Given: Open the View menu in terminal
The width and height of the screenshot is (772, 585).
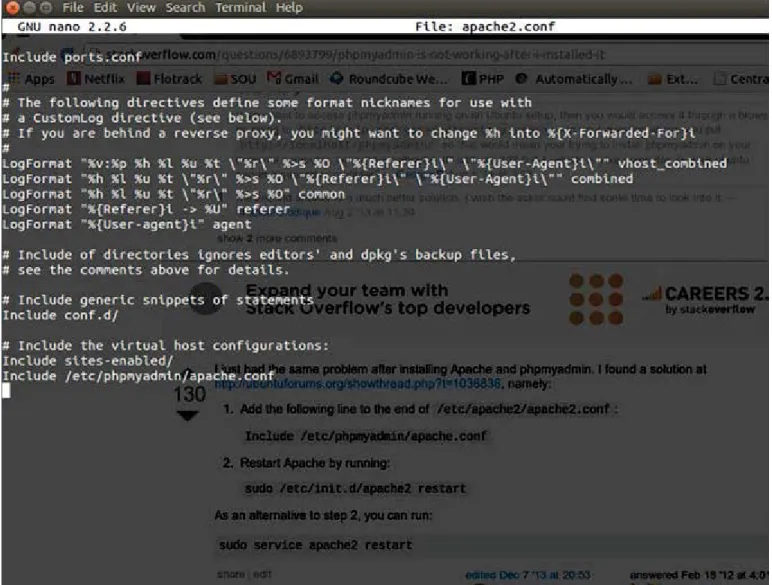Looking at the screenshot, I should pyautogui.click(x=141, y=7).
